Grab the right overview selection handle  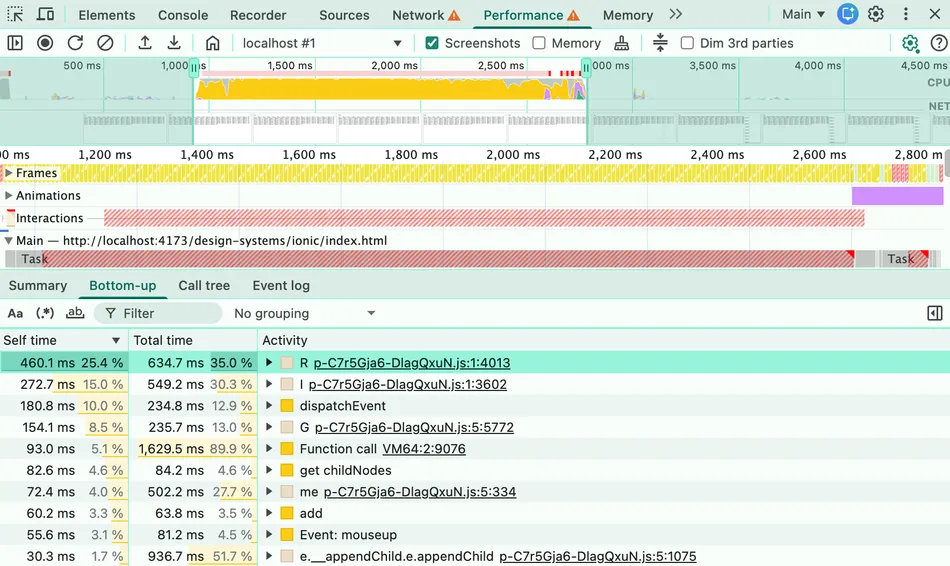(x=586, y=68)
